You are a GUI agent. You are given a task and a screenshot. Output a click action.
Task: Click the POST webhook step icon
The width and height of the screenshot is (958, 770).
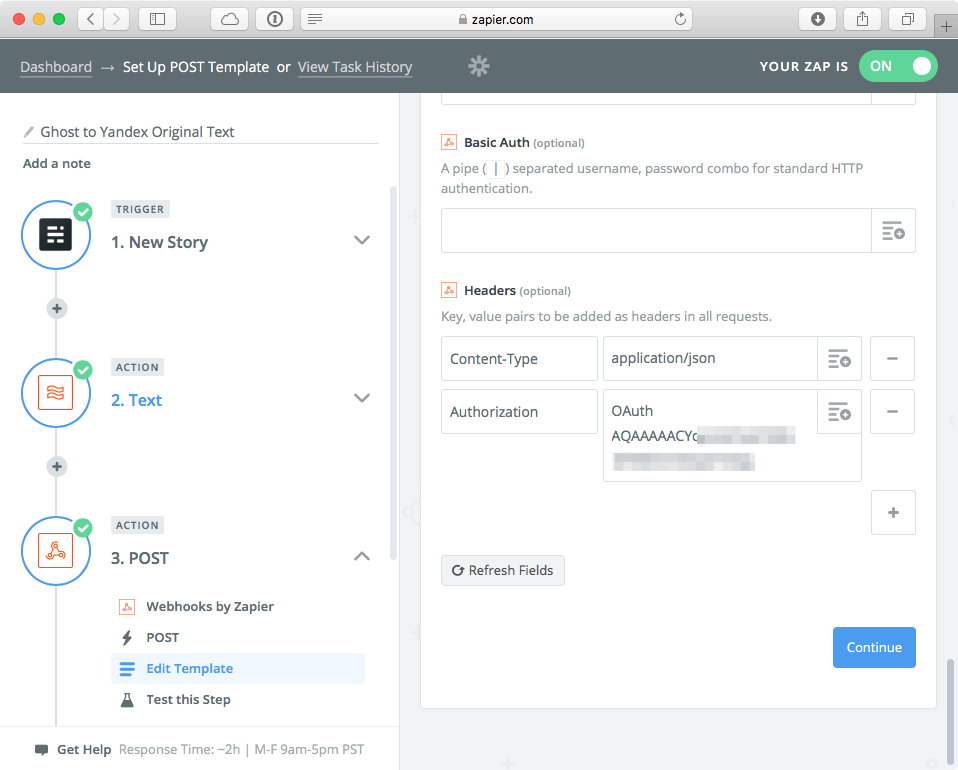click(56, 551)
